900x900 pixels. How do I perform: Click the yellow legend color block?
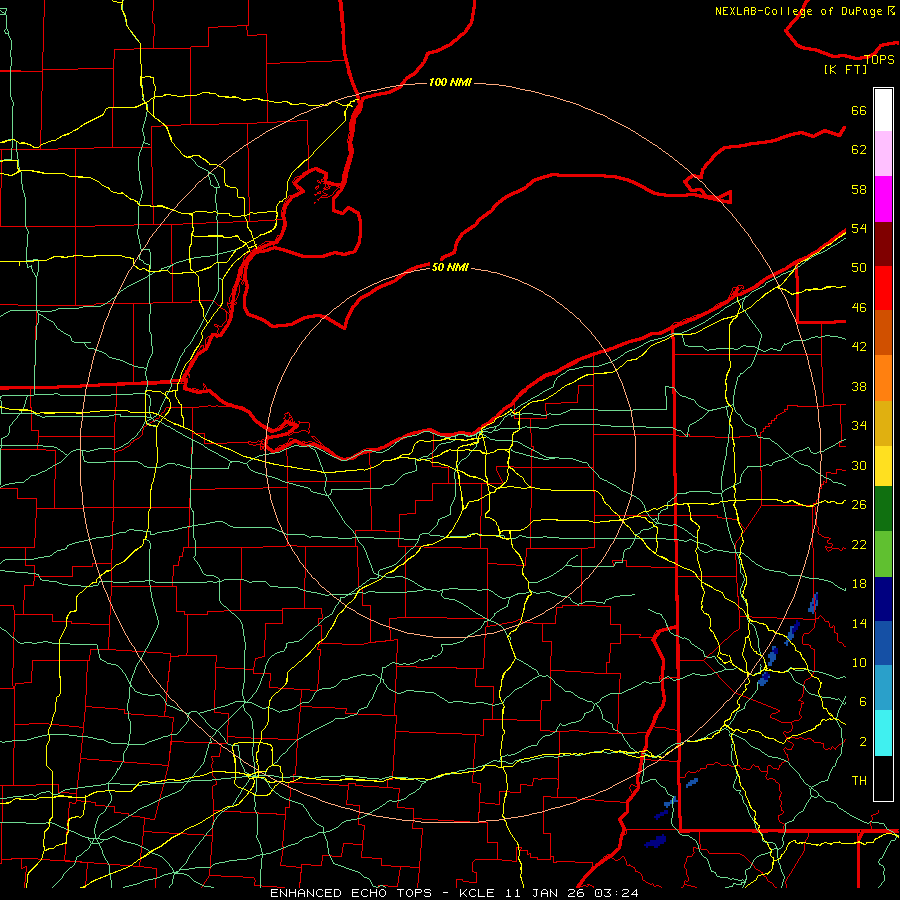(883, 465)
